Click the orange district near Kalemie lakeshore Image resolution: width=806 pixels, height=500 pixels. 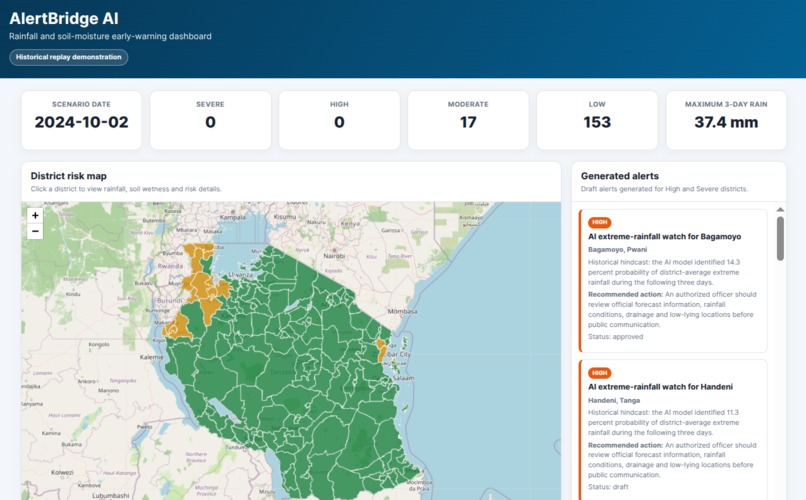pyautogui.click(x=178, y=327)
